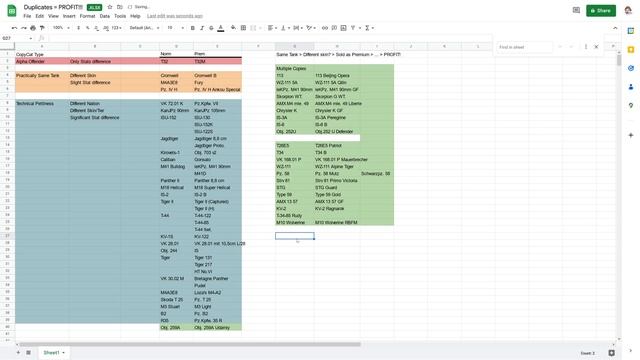640x360 pixels.
Task: Click the XLSX file badge
Action: pos(95,7)
